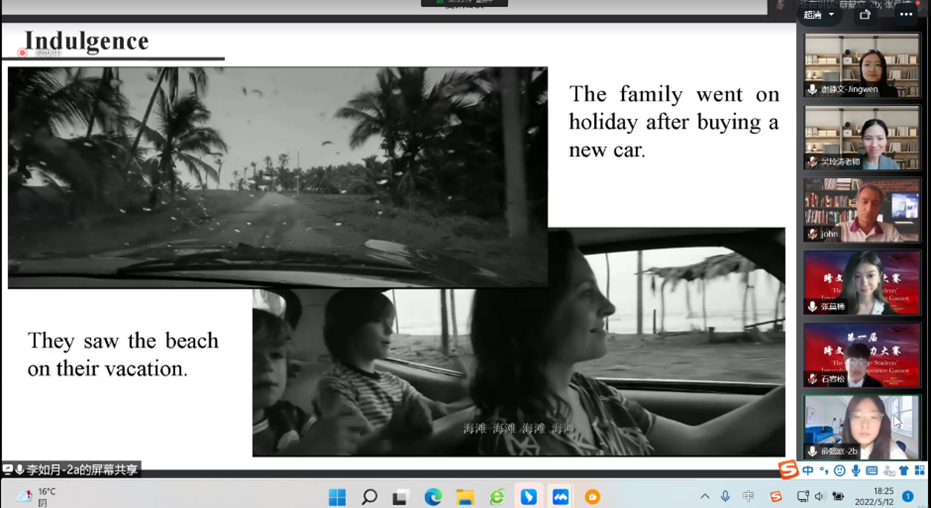Select the 张蕴楠 participant video tile
The image size is (931, 508).
pos(862,282)
